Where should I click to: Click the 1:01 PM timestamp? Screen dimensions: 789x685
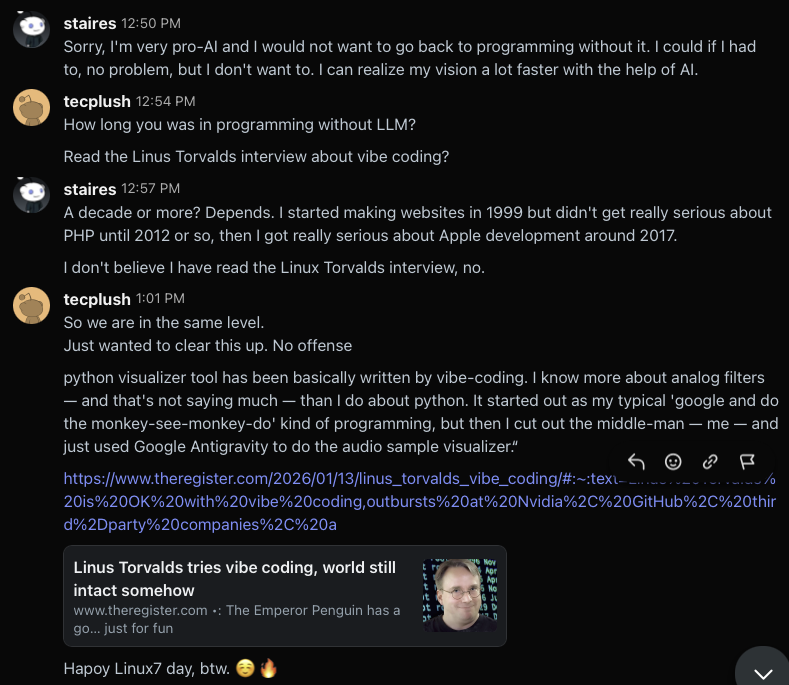pyautogui.click(x=160, y=299)
